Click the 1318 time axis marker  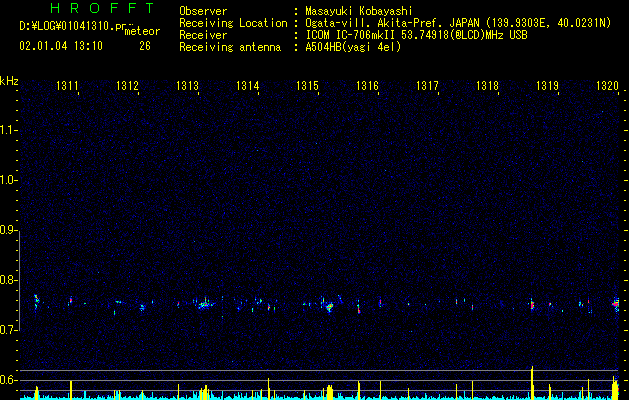487,85
